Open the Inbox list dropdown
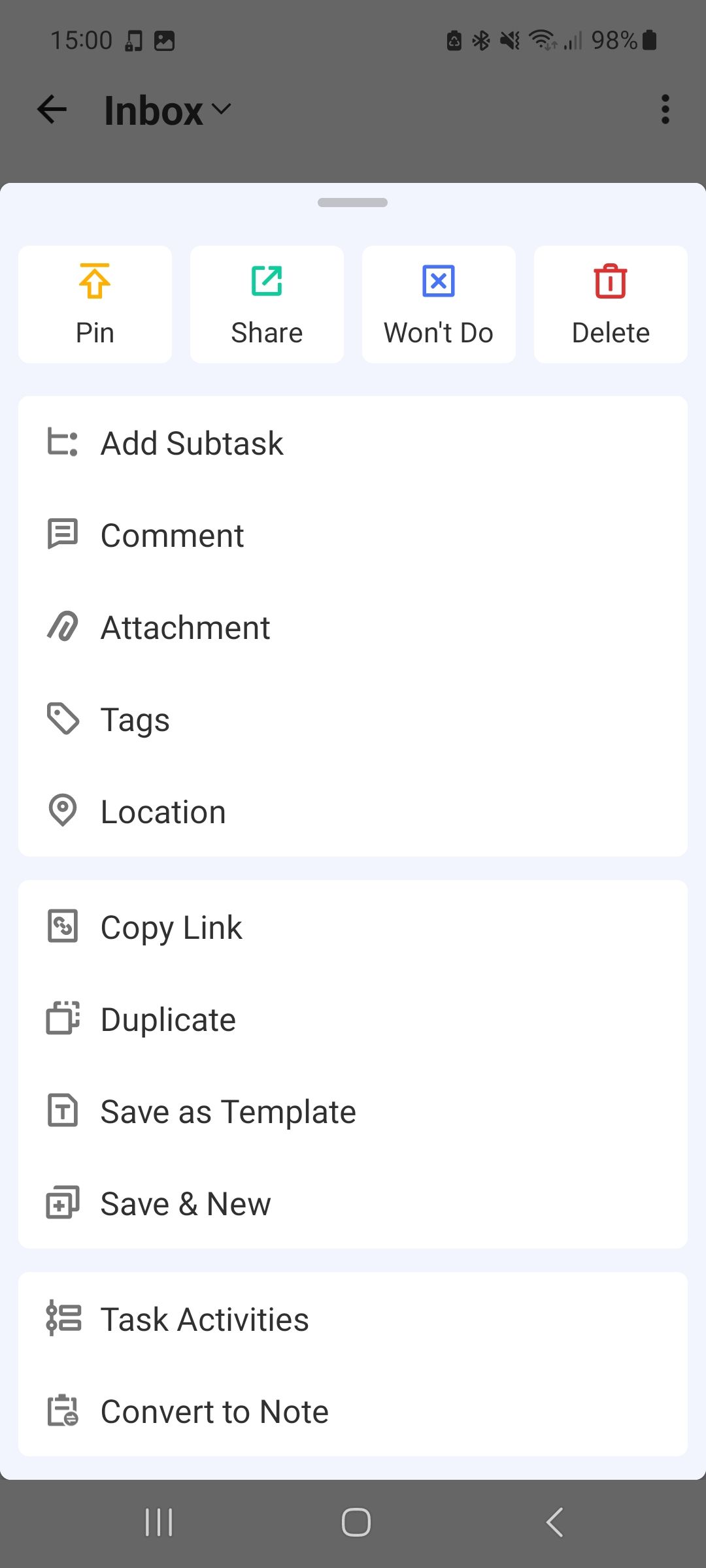The width and height of the screenshot is (706, 1568). coord(167,110)
